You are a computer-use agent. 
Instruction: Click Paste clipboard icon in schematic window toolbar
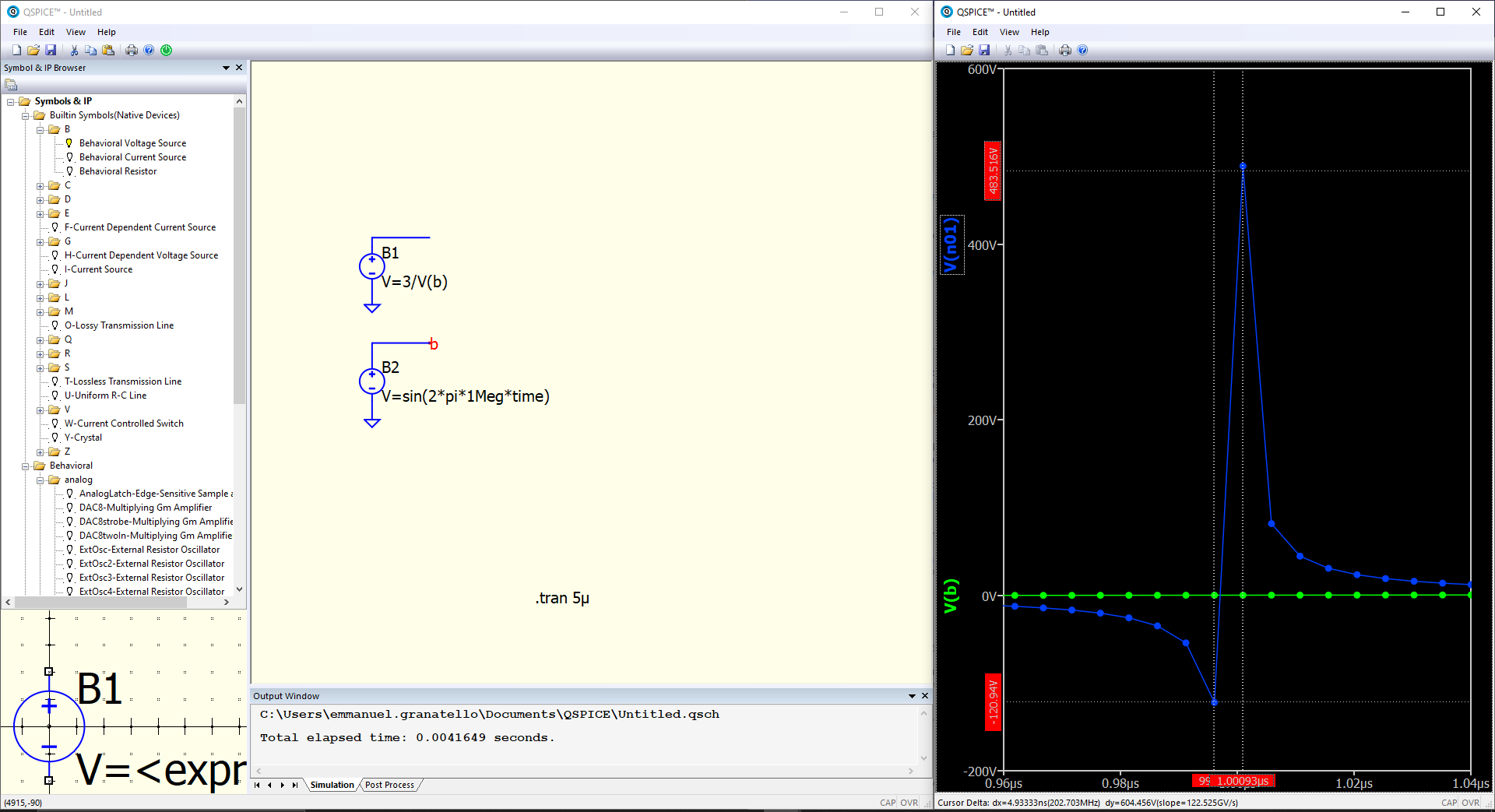pyautogui.click(x=108, y=50)
